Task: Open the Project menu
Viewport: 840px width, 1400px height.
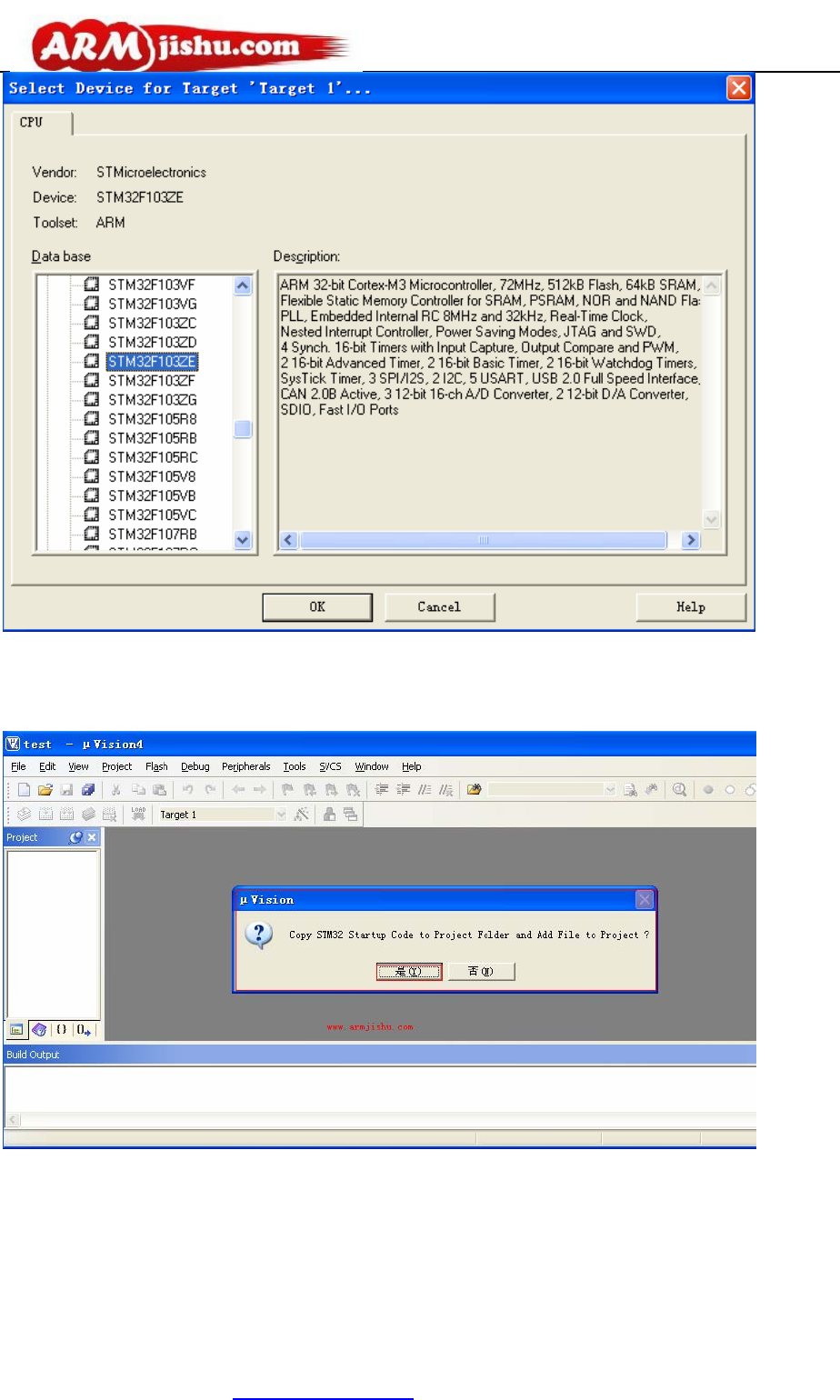Action: (116, 766)
